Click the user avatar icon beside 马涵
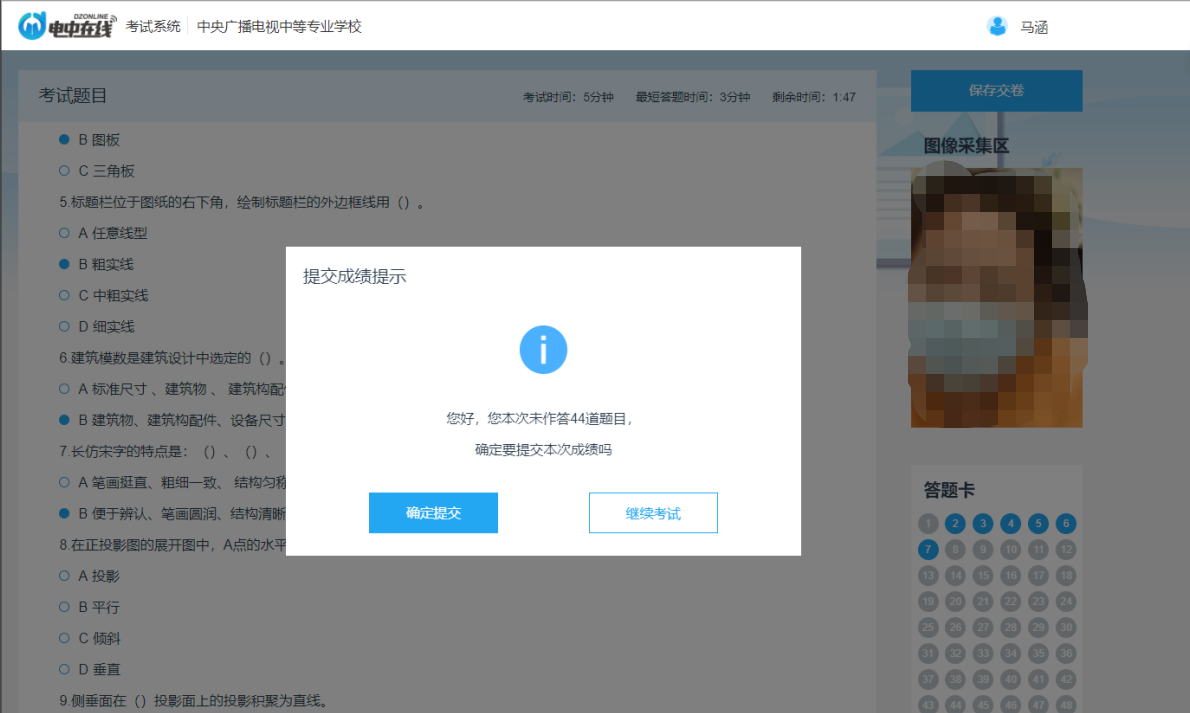Image resolution: width=1190 pixels, height=713 pixels. click(998, 26)
